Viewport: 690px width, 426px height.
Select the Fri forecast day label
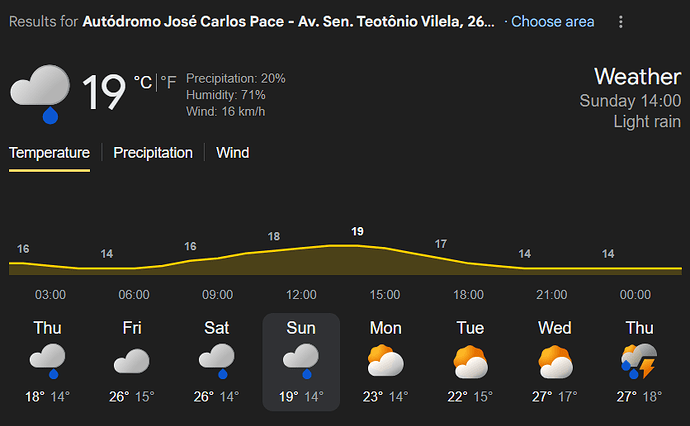(x=132, y=328)
